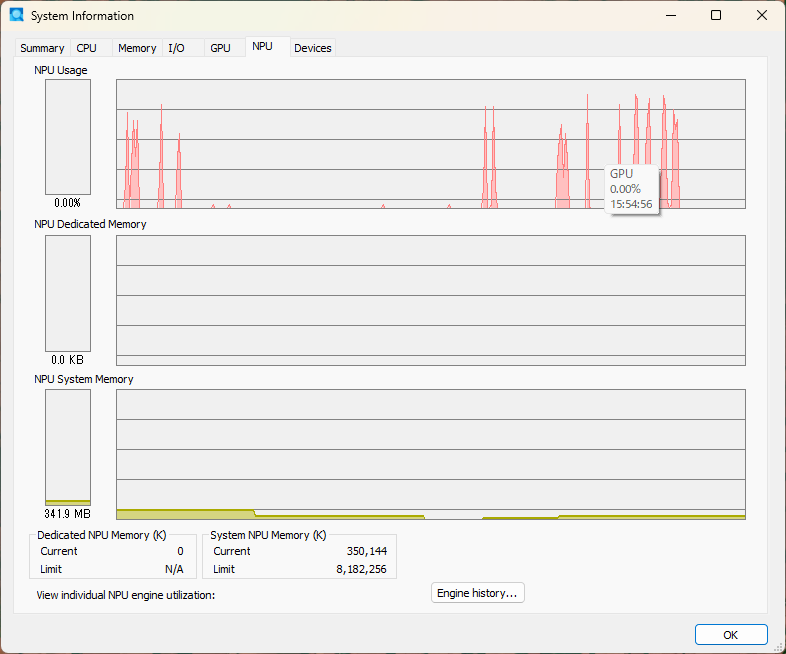The height and width of the screenshot is (654, 786).
Task: Click the NPU Dedicated Memory history graph
Action: point(431,300)
